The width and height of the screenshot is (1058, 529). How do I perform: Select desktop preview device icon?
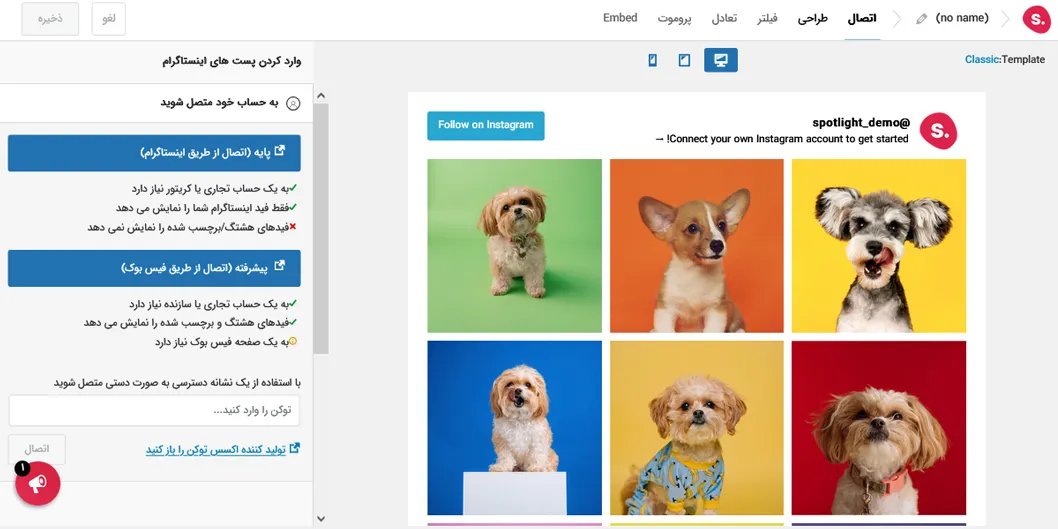point(721,60)
